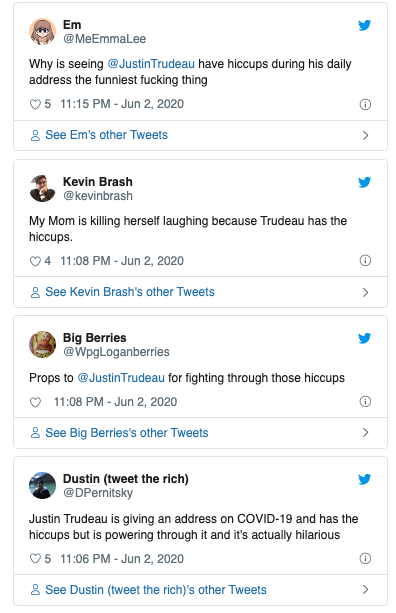
Task: Click info icon on Dustin's tweet
Action: 365,559
